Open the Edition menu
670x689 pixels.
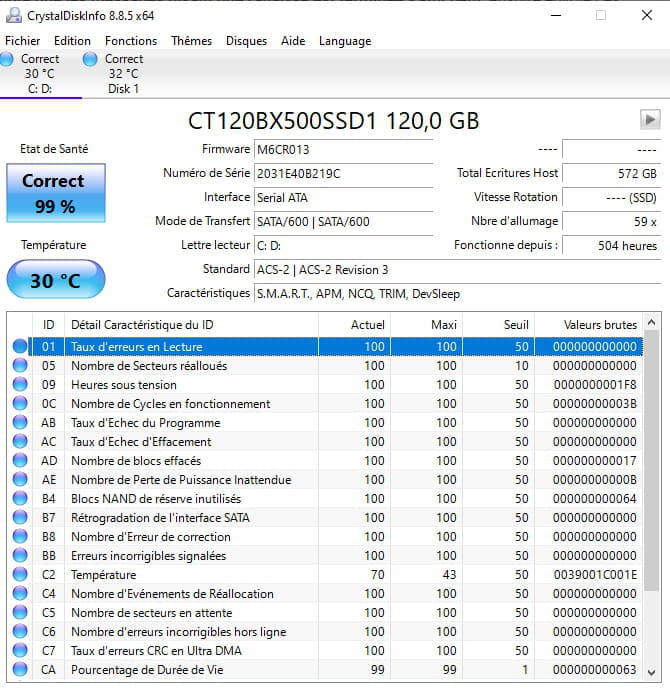(72, 41)
